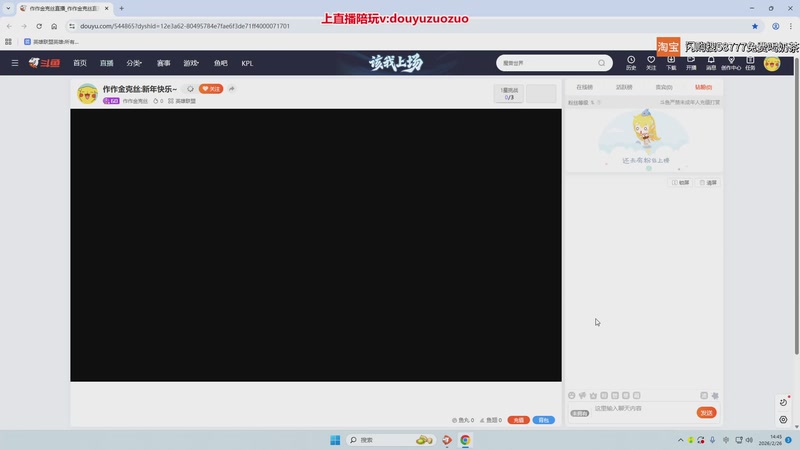The height and width of the screenshot is (450, 800).
Task: Open chat settings gear icon
Action: (x=715, y=395)
